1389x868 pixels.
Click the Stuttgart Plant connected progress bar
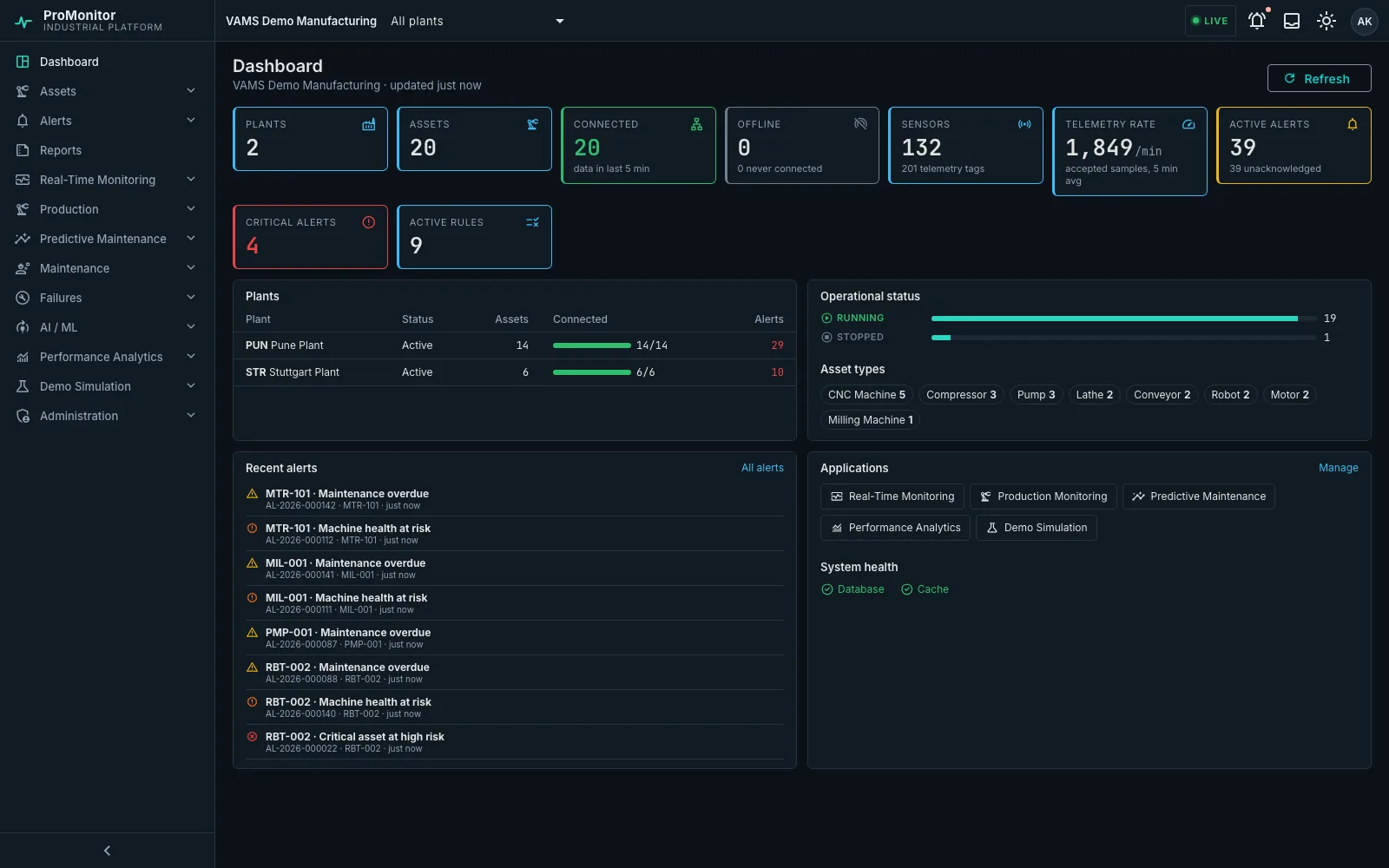[x=592, y=372]
